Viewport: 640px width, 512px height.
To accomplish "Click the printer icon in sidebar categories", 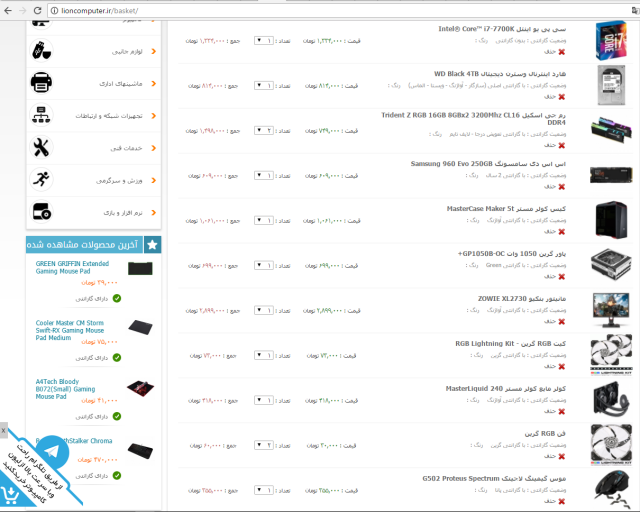I will coord(41,81).
